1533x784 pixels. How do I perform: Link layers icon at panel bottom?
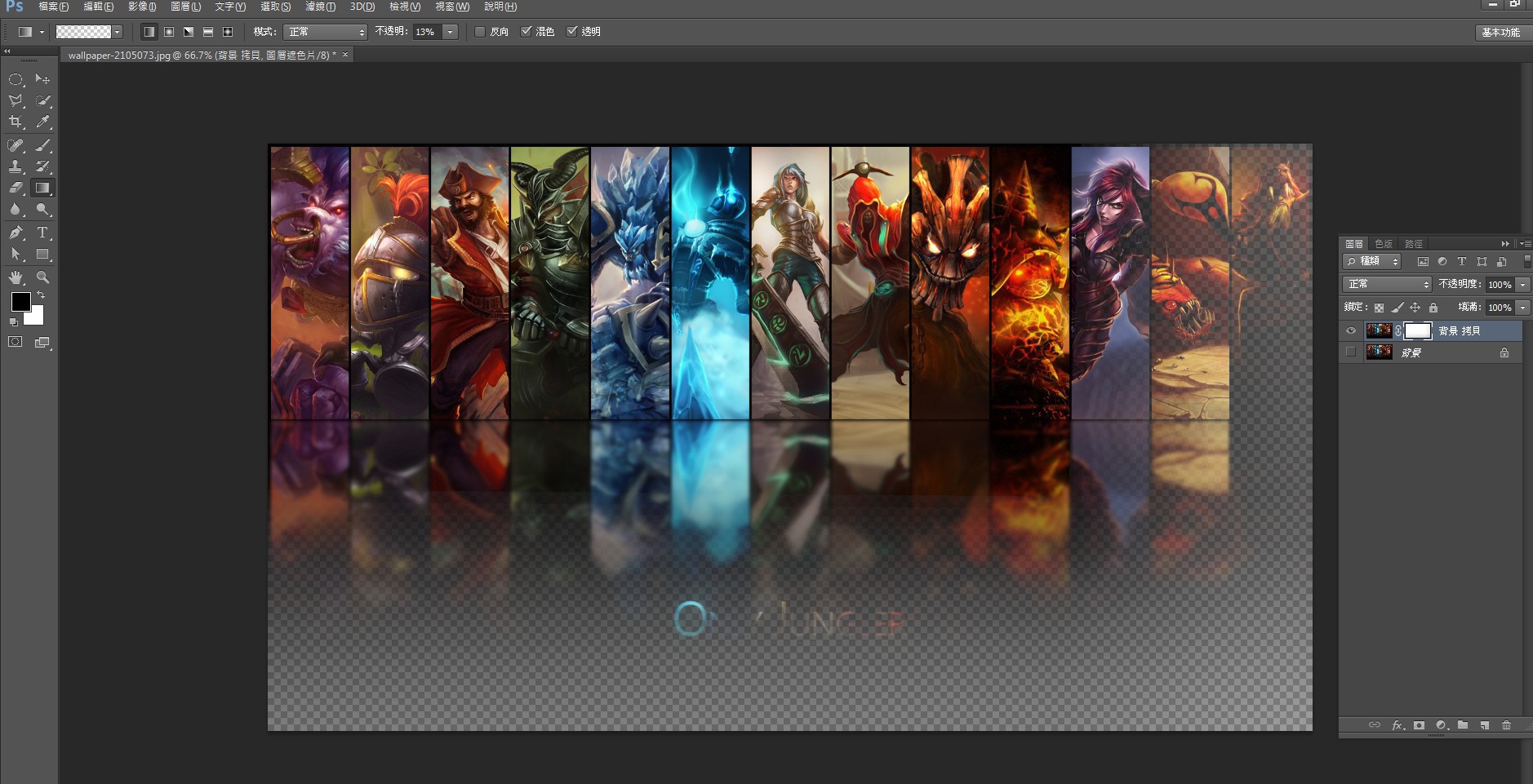1375,725
